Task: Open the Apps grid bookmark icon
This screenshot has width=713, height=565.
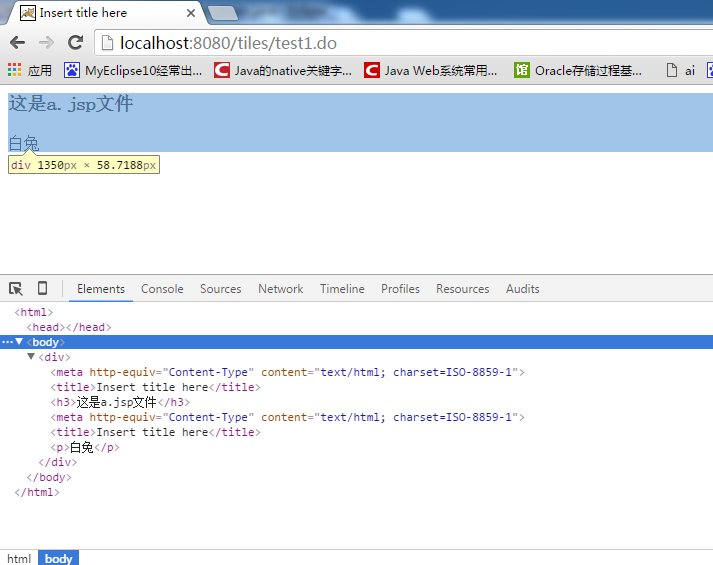Action: [15, 70]
